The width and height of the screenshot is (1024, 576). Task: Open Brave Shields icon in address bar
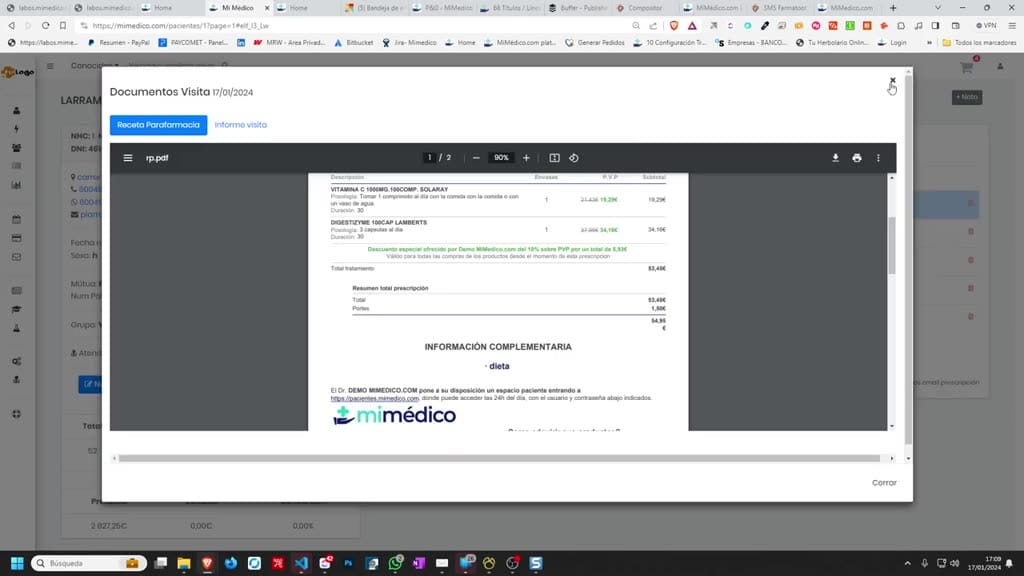point(674,25)
